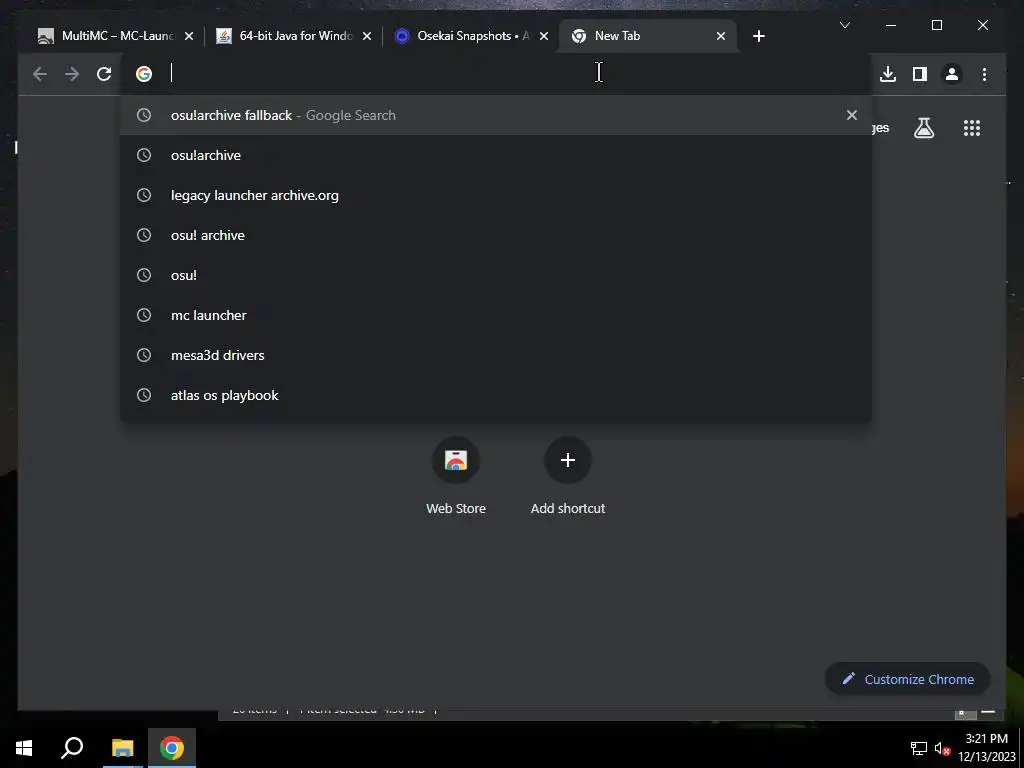Go back with the browser back arrow
The height and width of the screenshot is (768, 1024).
click(x=40, y=74)
